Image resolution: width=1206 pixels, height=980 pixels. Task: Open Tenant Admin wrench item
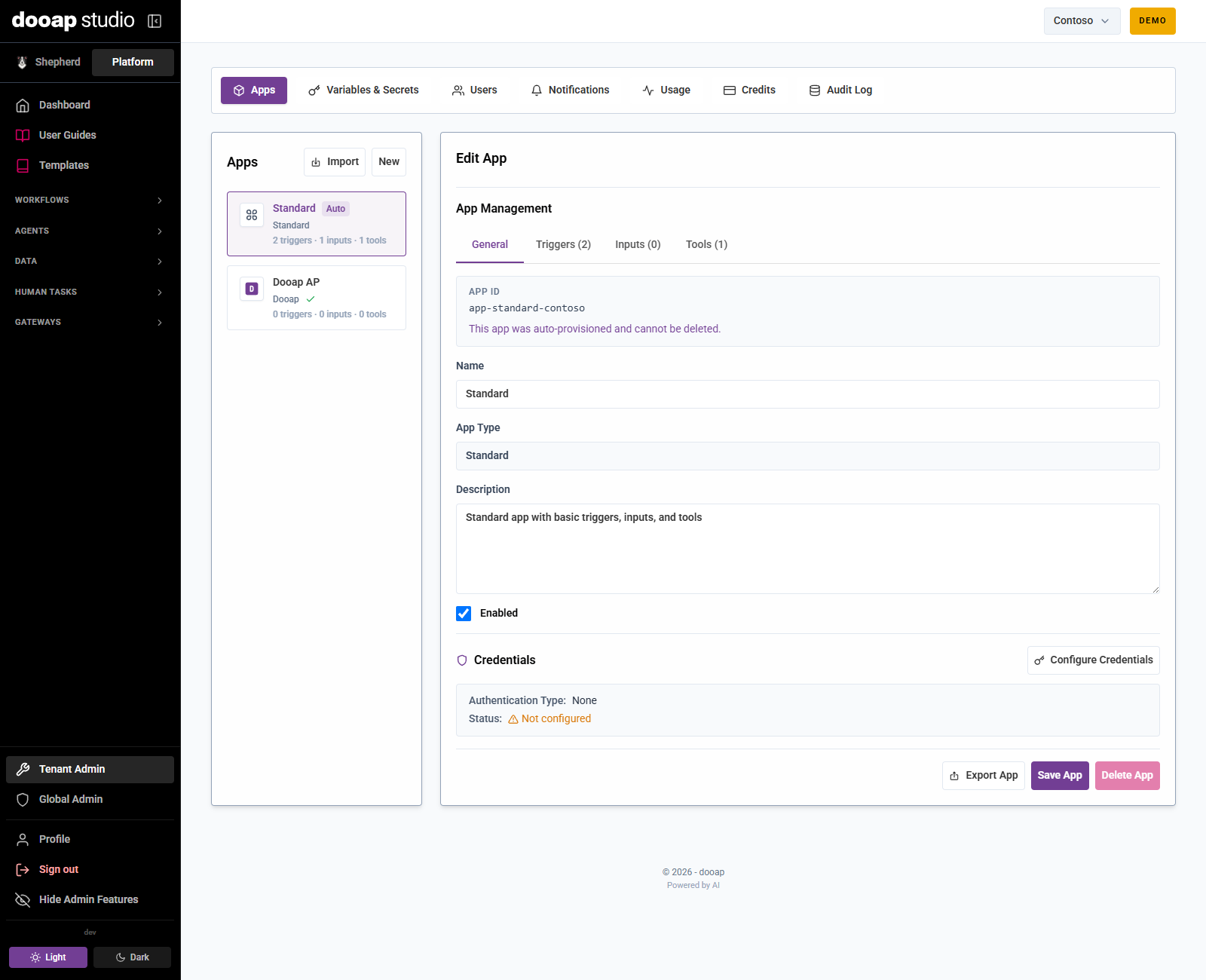(x=90, y=770)
